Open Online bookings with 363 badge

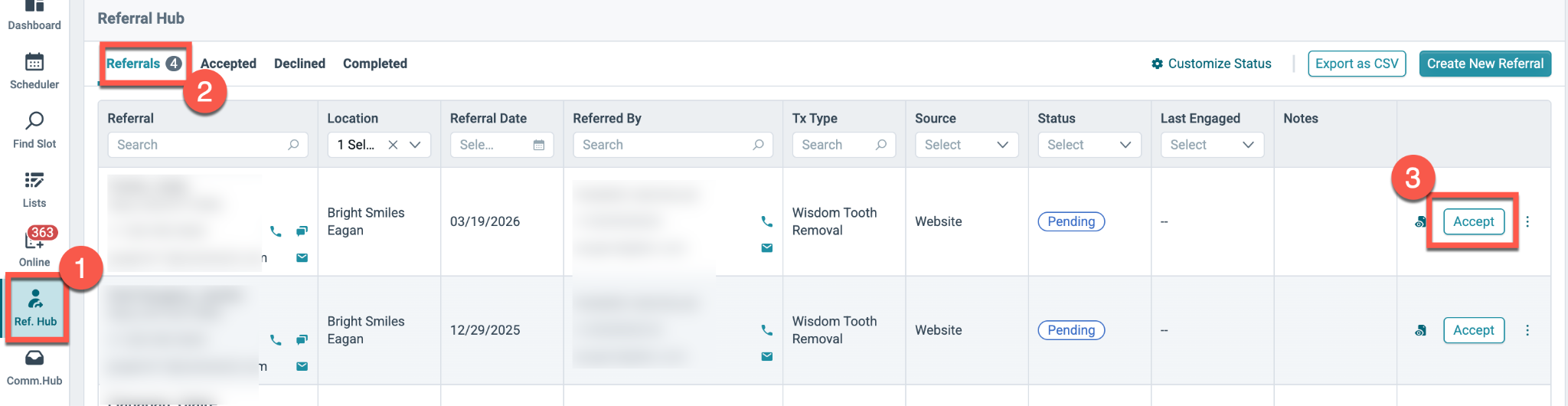pyautogui.click(x=34, y=239)
